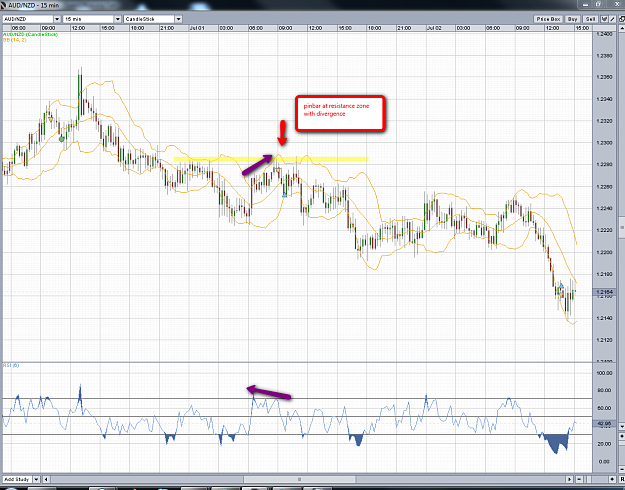The height and width of the screenshot is (490, 625).
Task: Click the blue up-triangle marker near latest candles
Action: (x=561, y=286)
